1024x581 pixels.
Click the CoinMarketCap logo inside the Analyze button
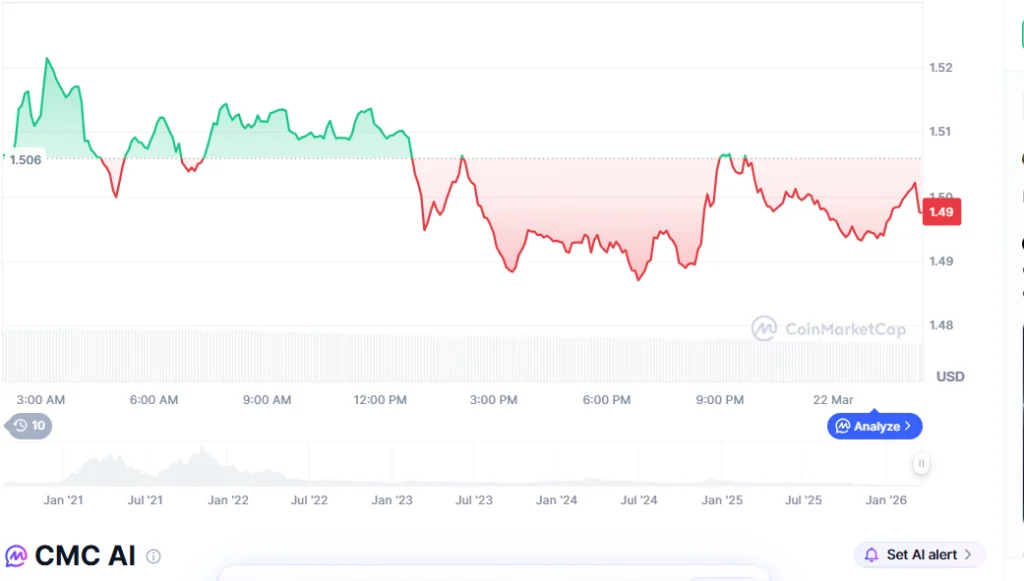coord(843,426)
